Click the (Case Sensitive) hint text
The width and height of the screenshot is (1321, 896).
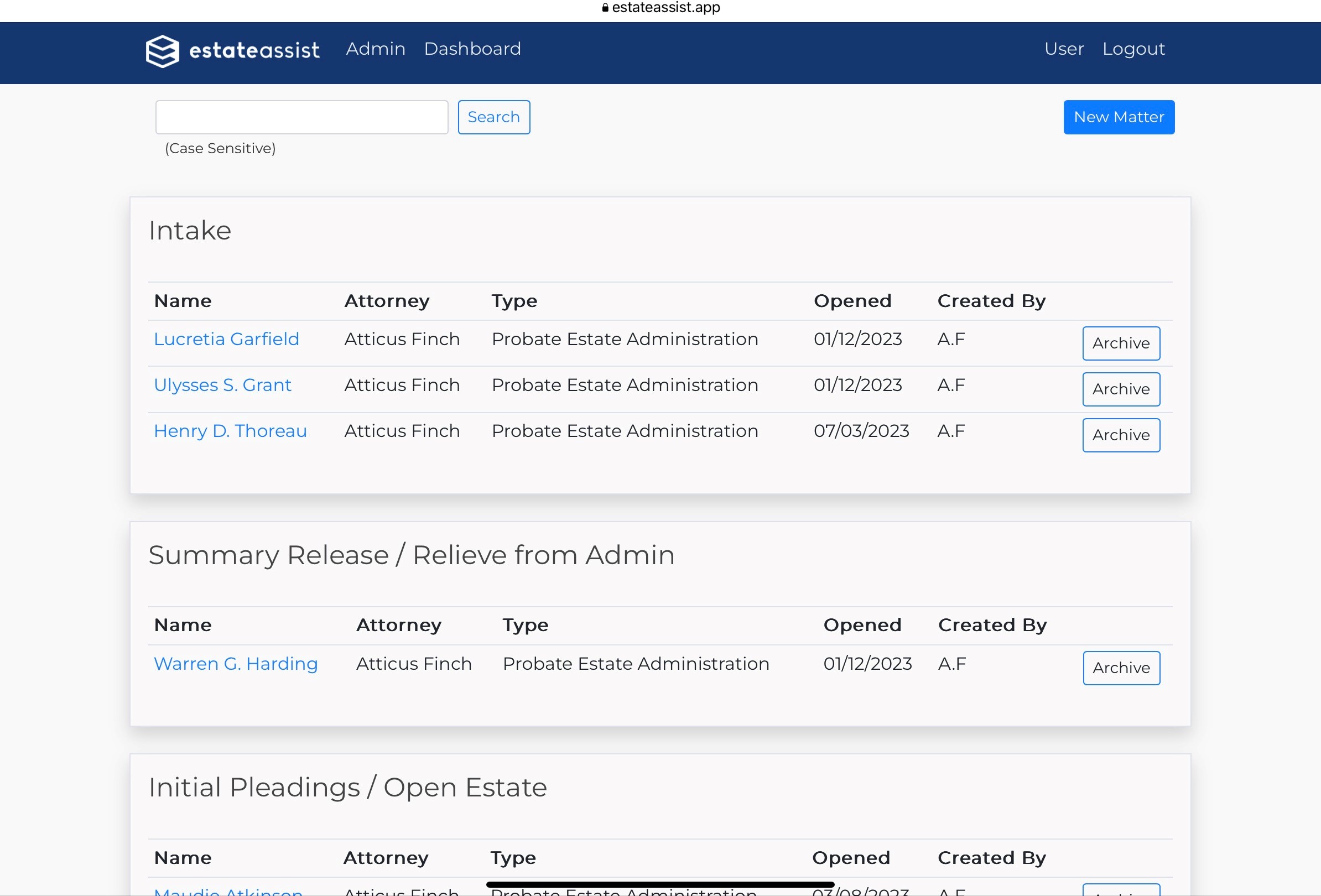coord(221,149)
